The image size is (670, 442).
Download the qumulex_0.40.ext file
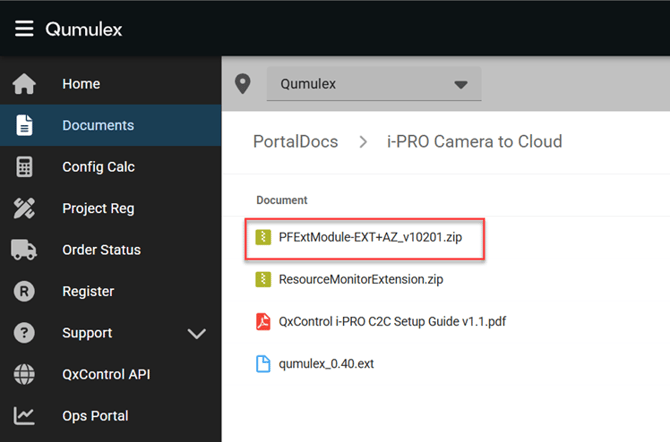pyautogui.click(x=327, y=363)
